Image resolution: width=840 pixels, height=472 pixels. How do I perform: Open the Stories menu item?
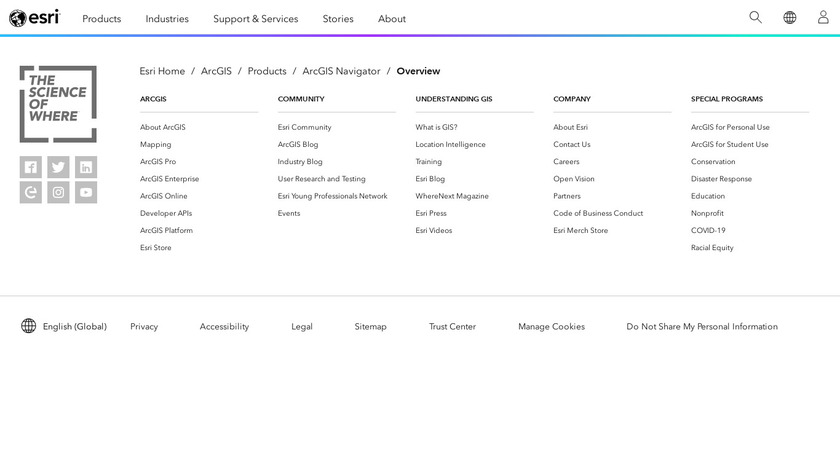pos(338,19)
